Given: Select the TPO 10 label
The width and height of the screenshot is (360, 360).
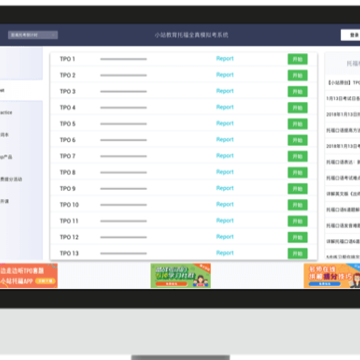Looking at the screenshot, I should pyautogui.click(x=69, y=205).
